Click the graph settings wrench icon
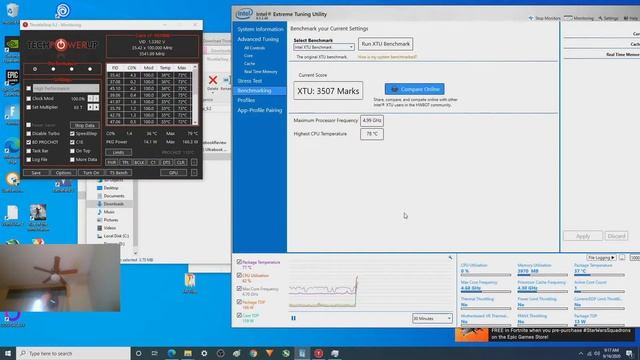This screenshot has height=360, width=640. [x=450, y=258]
